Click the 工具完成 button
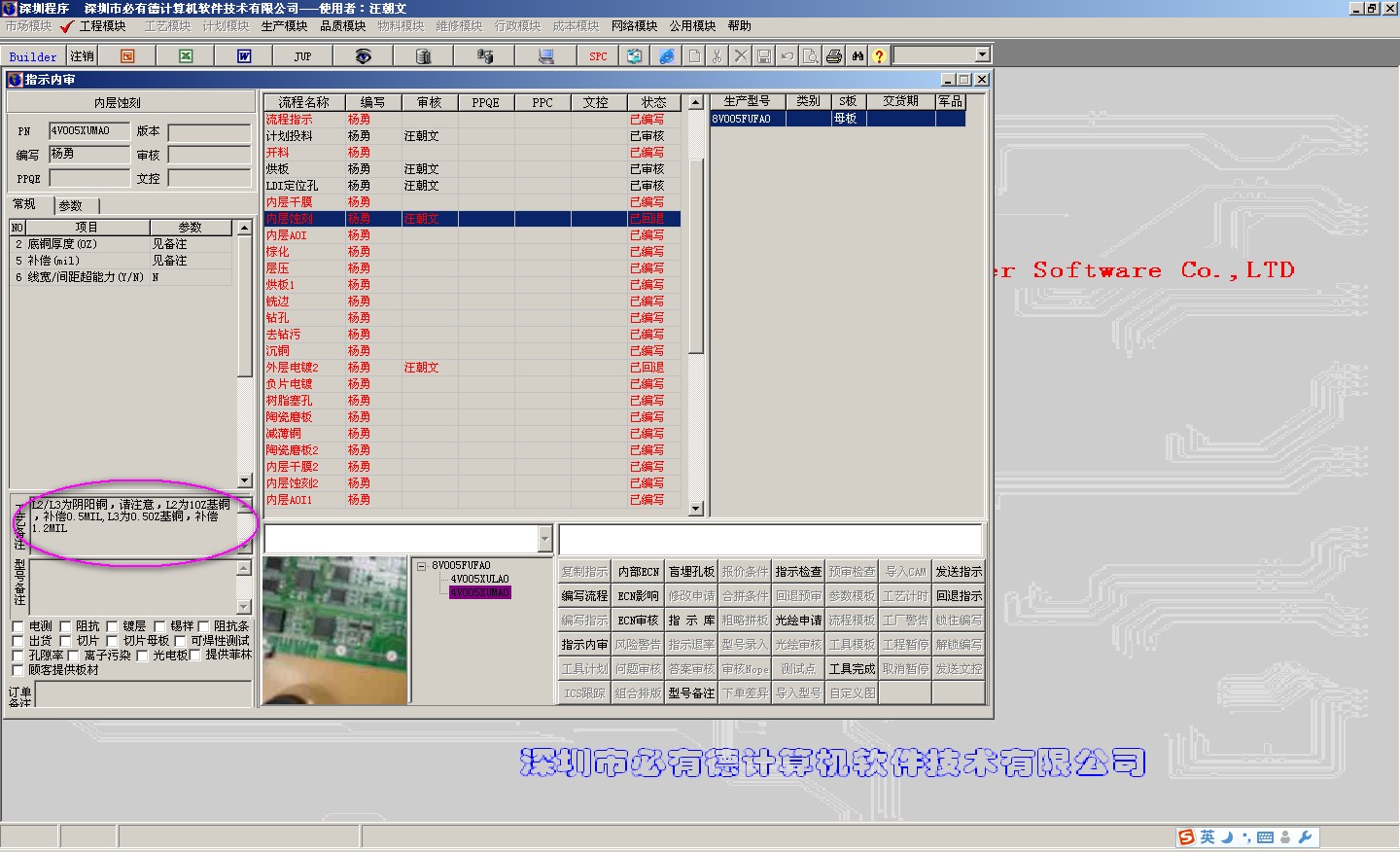 [x=852, y=668]
